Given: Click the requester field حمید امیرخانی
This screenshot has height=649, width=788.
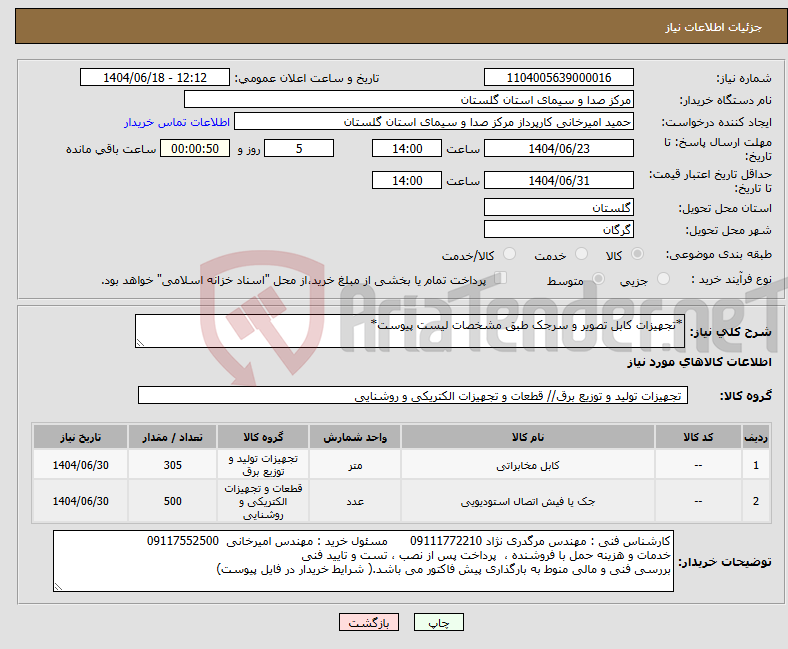Looking at the screenshot, I should [434, 122].
